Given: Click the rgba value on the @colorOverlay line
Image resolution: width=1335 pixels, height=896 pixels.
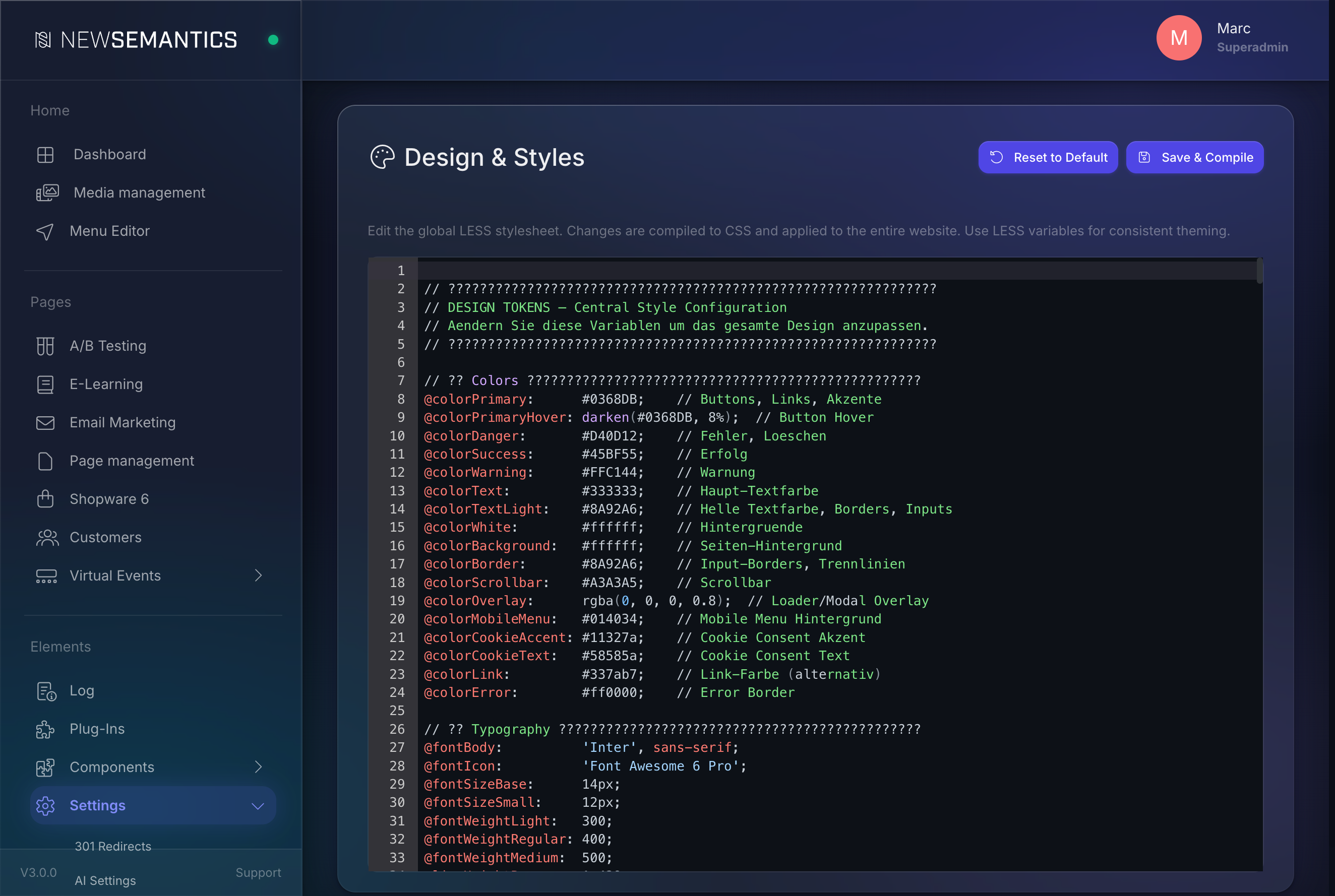Looking at the screenshot, I should [x=652, y=601].
